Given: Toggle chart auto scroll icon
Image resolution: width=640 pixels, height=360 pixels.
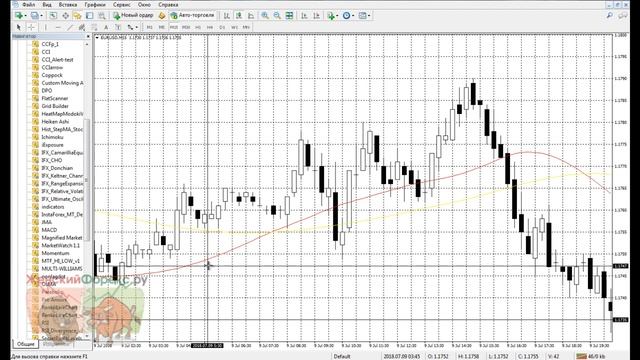Looking at the screenshot, I should tap(304, 16).
